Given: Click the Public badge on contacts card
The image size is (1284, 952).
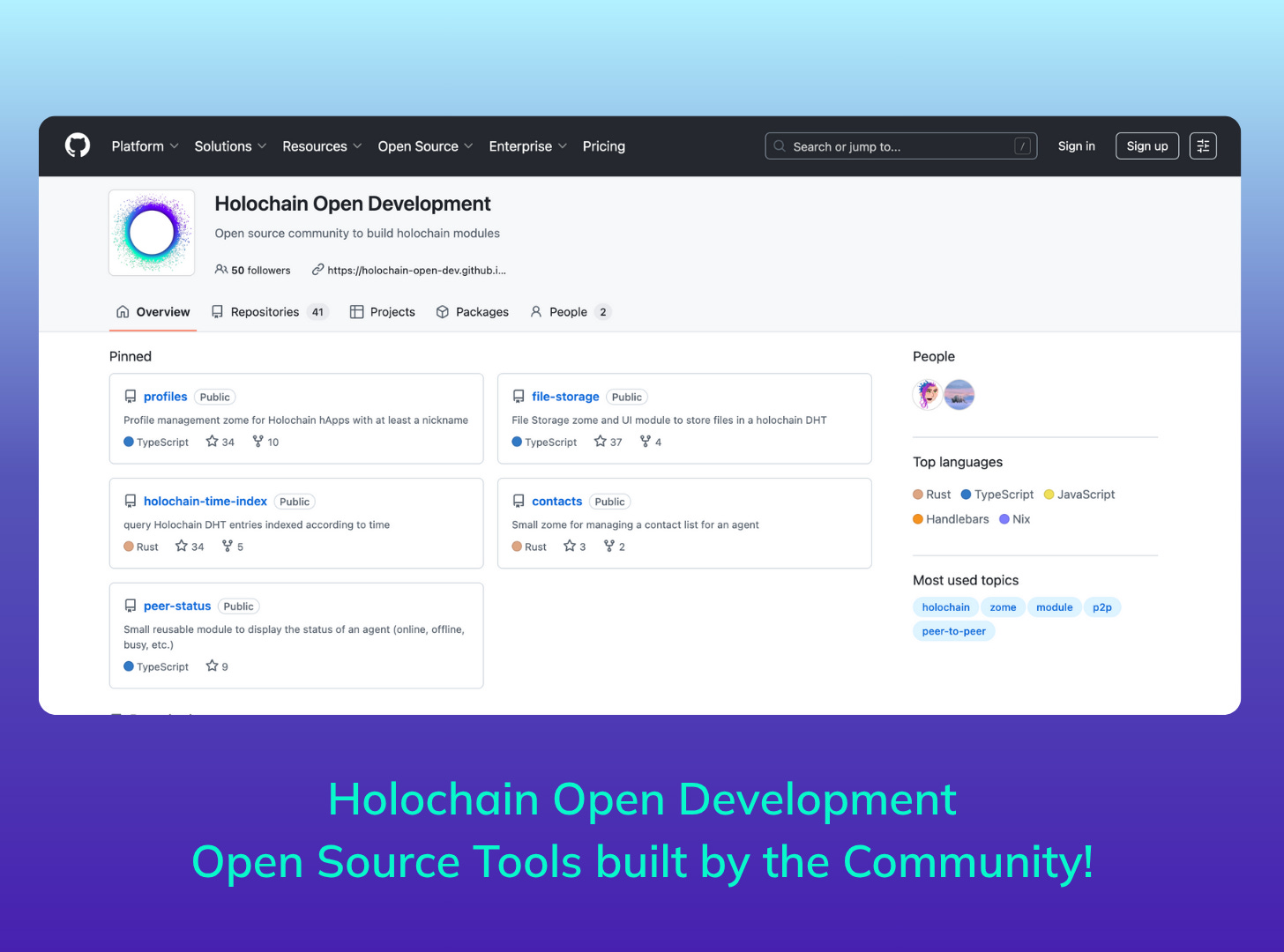Looking at the screenshot, I should point(609,502).
